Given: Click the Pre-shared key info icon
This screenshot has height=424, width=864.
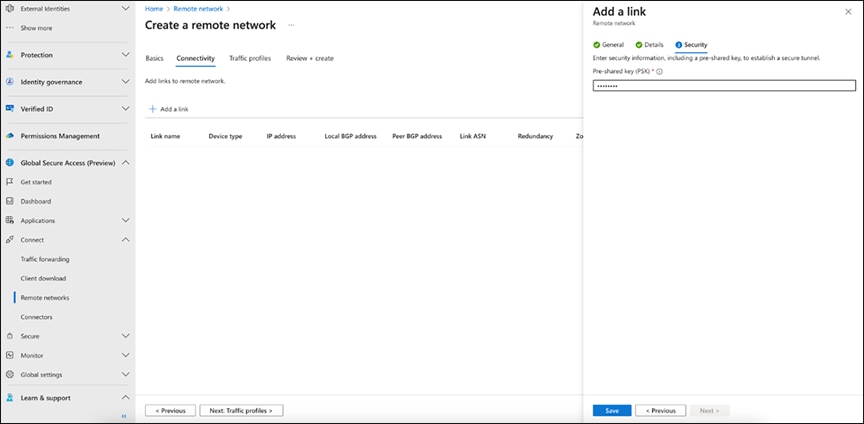Looking at the screenshot, I should coord(660,71).
